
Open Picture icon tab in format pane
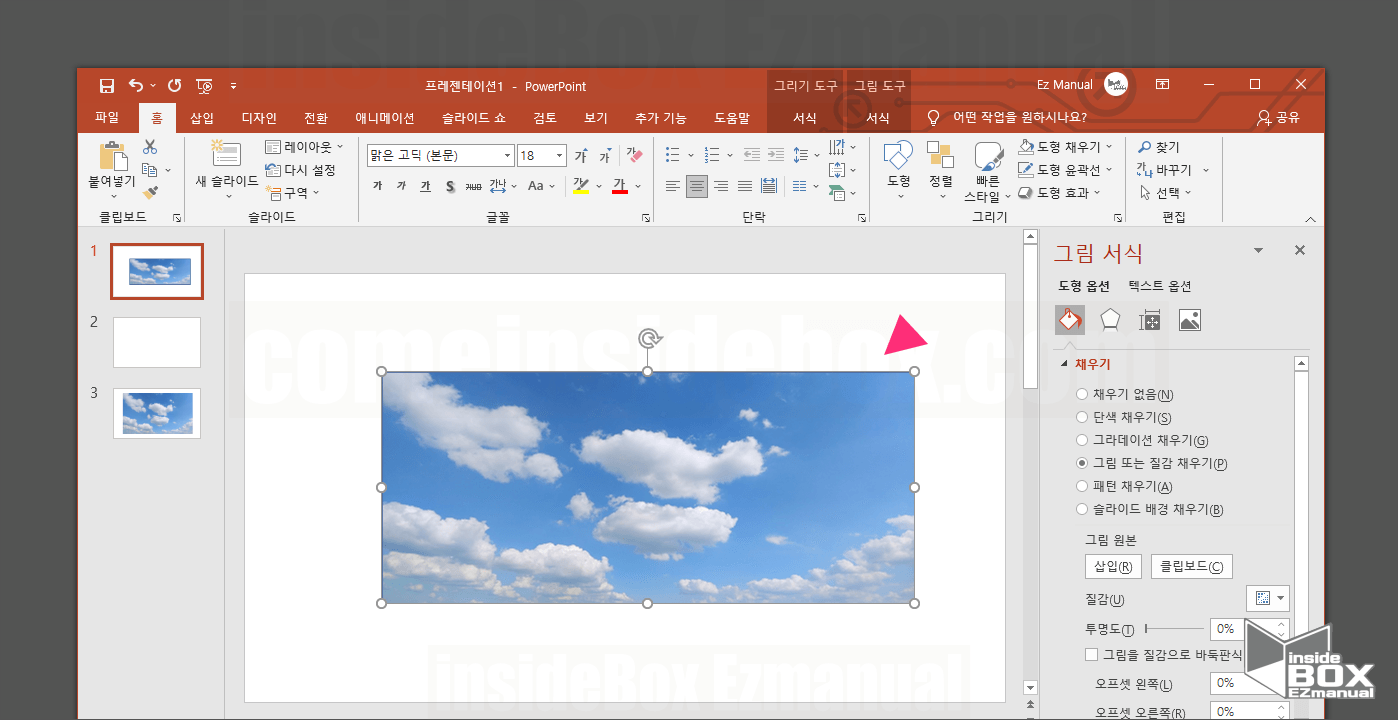tap(1190, 320)
